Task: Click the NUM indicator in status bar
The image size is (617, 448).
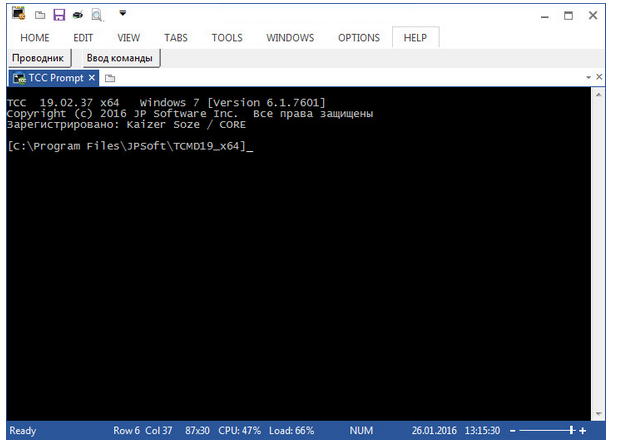Action: click(x=361, y=431)
